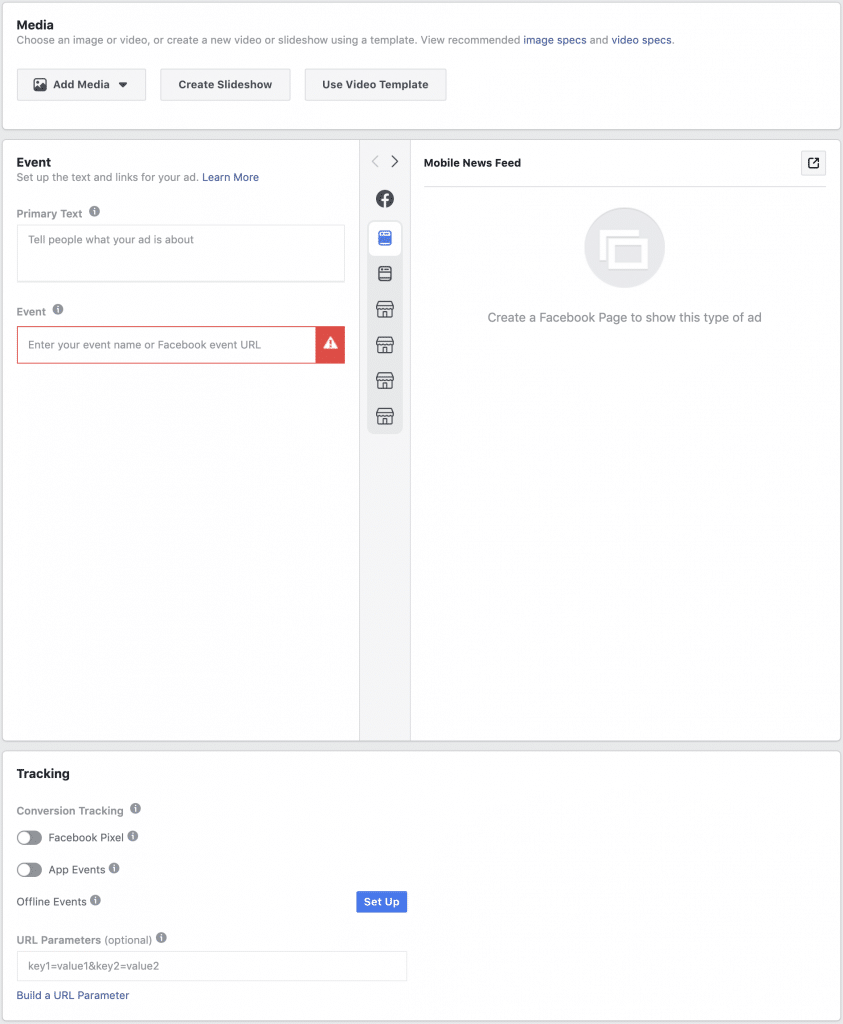
Task: Go to previous preview placement with left chevron
Action: (x=375, y=161)
